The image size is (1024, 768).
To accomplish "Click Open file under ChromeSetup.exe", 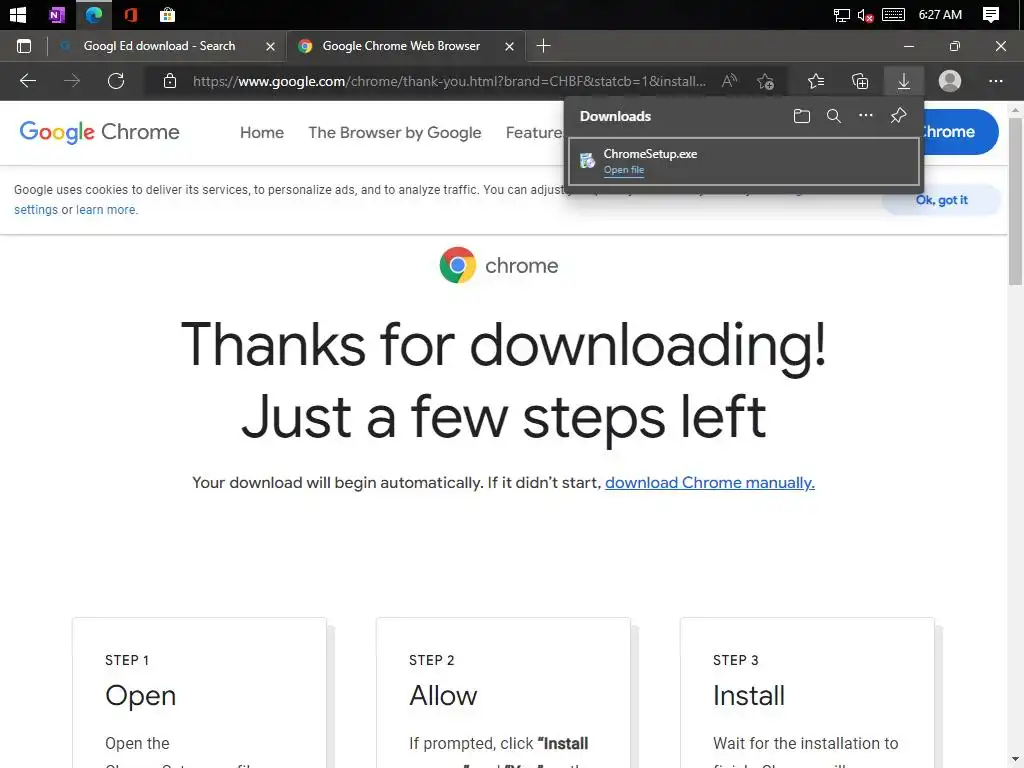I will click(x=624, y=170).
